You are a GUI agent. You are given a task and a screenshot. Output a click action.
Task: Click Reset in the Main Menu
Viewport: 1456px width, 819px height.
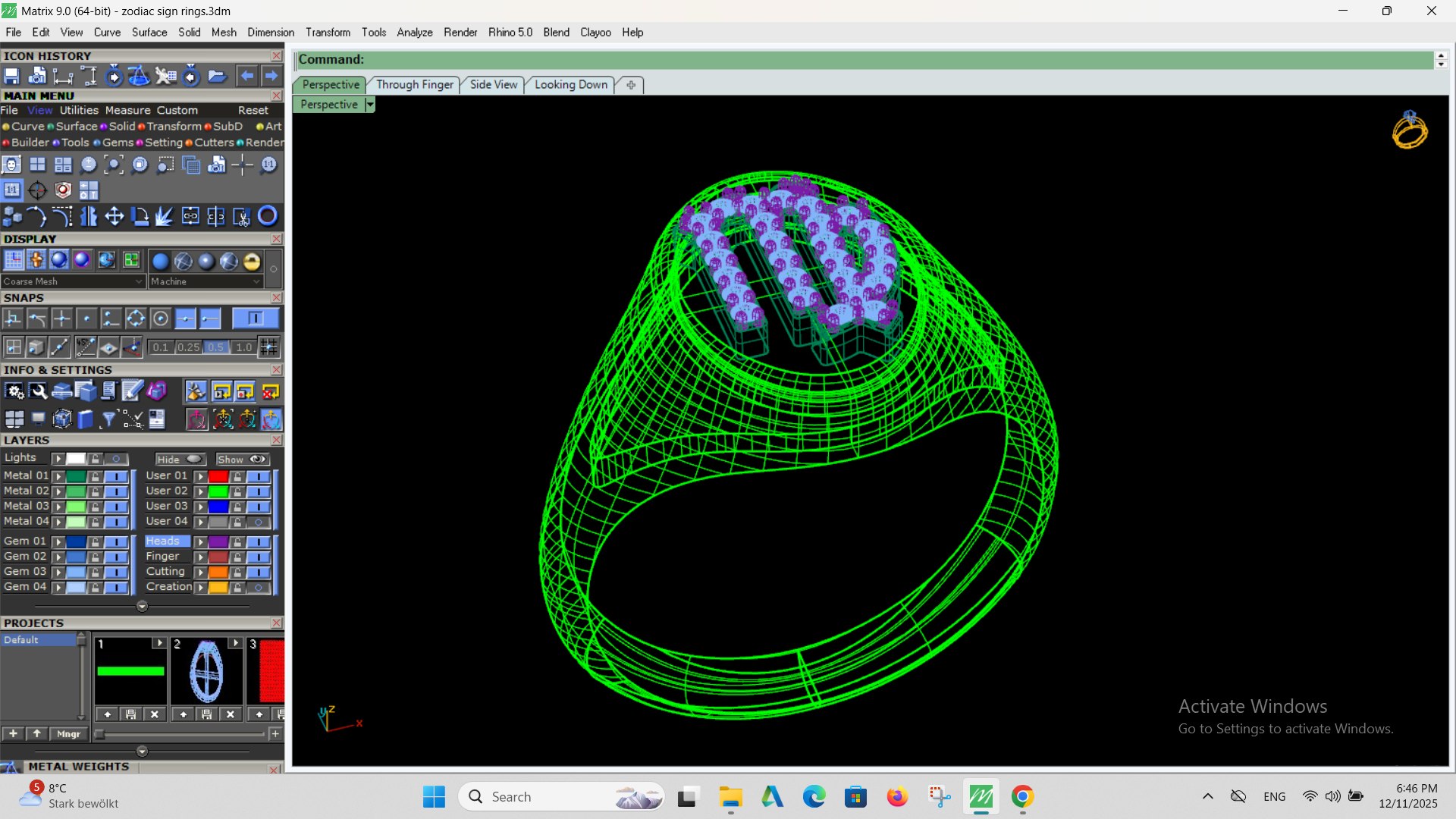pos(253,111)
